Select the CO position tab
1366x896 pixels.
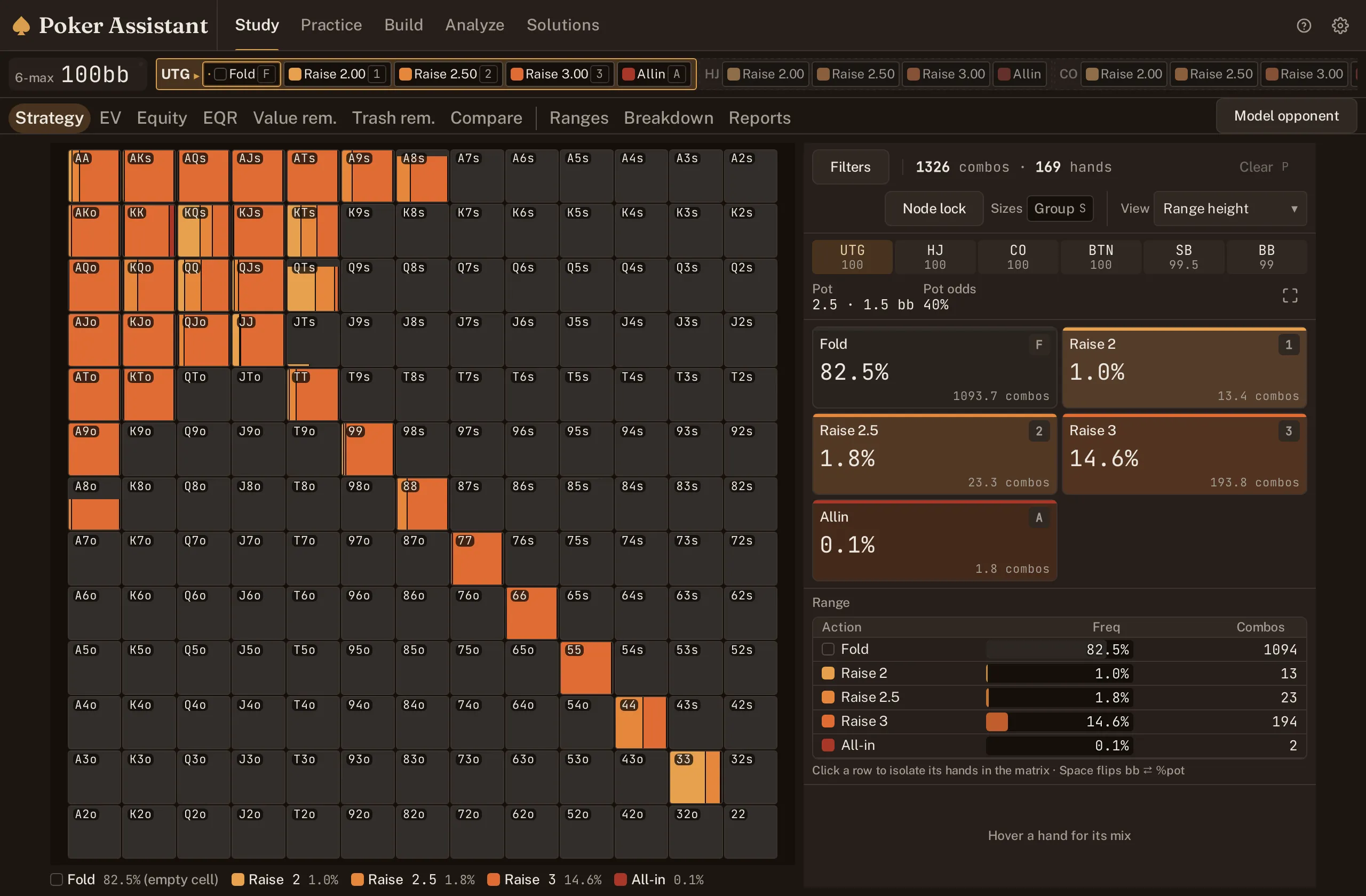[1018, 257]
